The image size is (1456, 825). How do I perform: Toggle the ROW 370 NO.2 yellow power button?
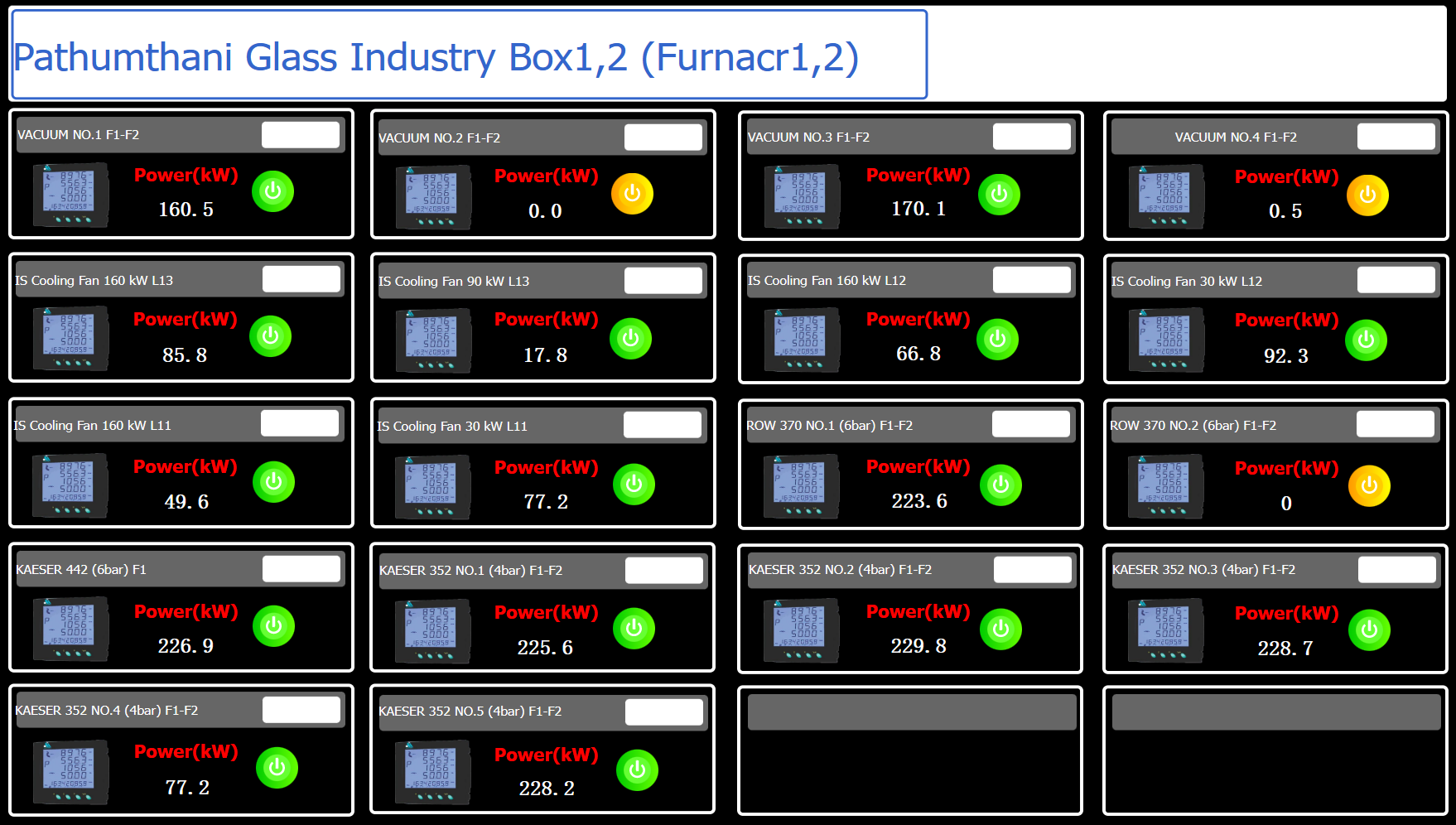[1369, 486]
